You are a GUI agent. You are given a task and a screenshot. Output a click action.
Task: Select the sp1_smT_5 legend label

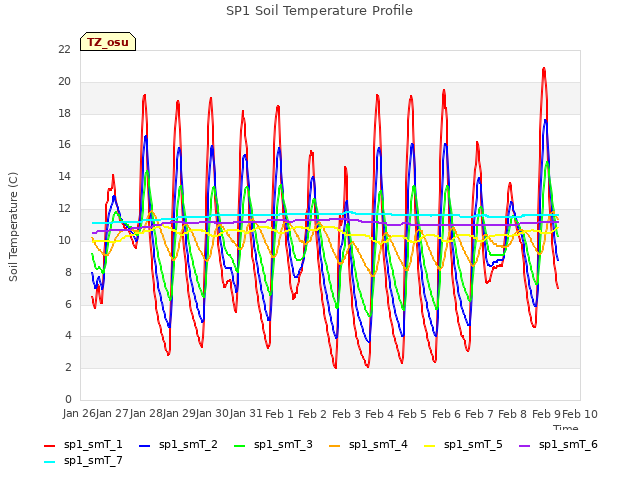click(473, 445)
